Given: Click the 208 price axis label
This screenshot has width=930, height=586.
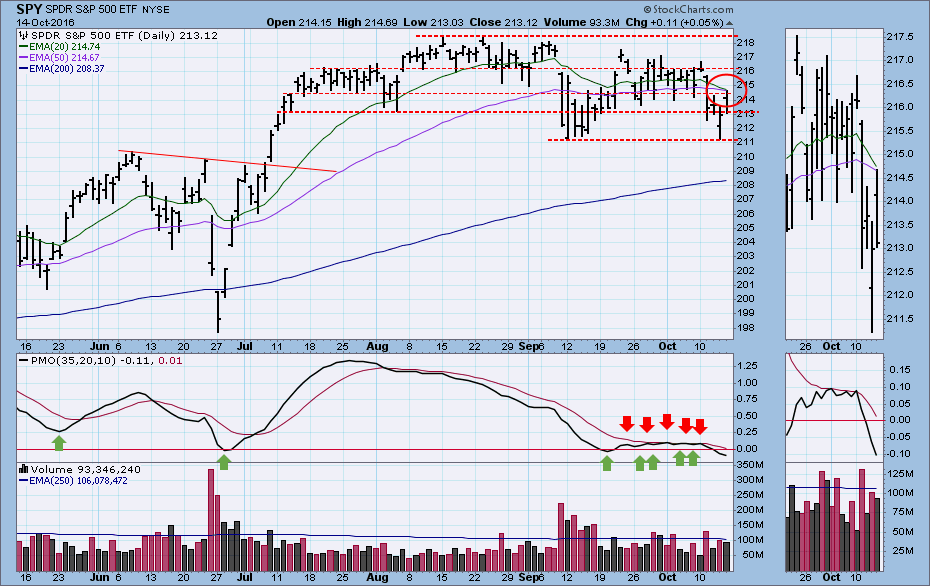Looking at the screenshot, I should pyautogui.click(x=746, y=185).
